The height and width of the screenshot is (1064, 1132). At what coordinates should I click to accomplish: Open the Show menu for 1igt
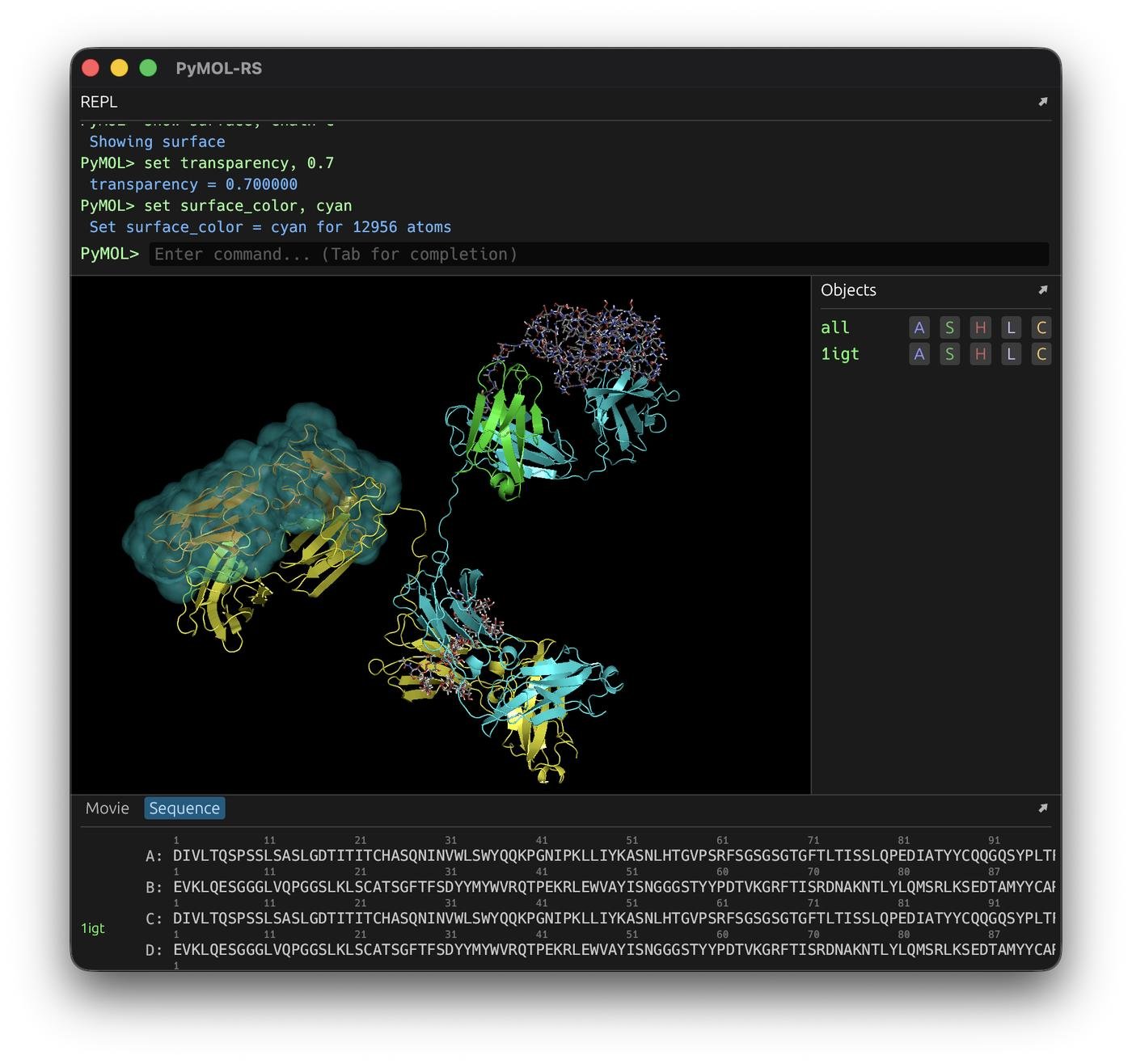[949, 354]
